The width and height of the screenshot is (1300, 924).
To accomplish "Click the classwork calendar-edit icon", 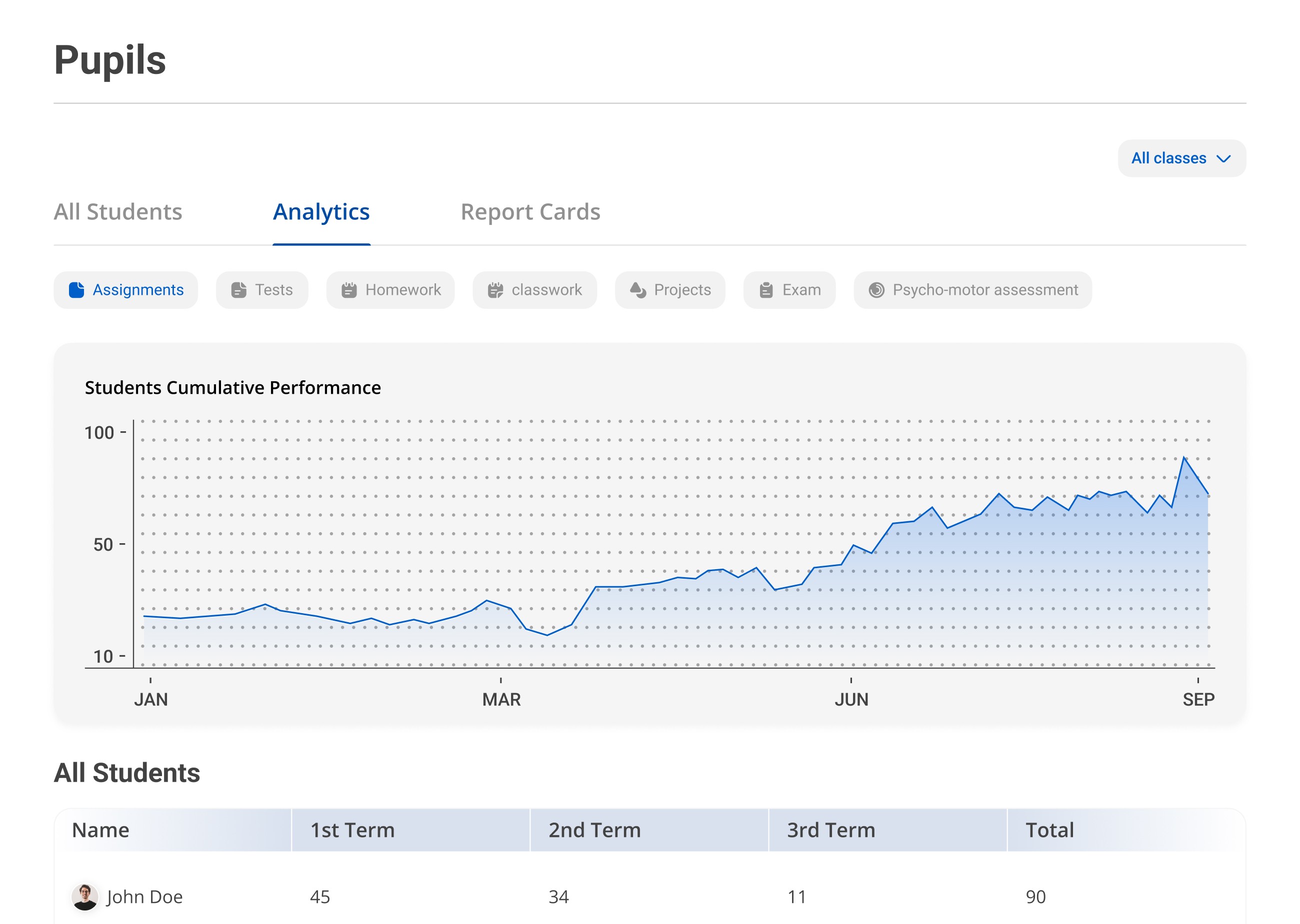I will (x=495, y=290).
